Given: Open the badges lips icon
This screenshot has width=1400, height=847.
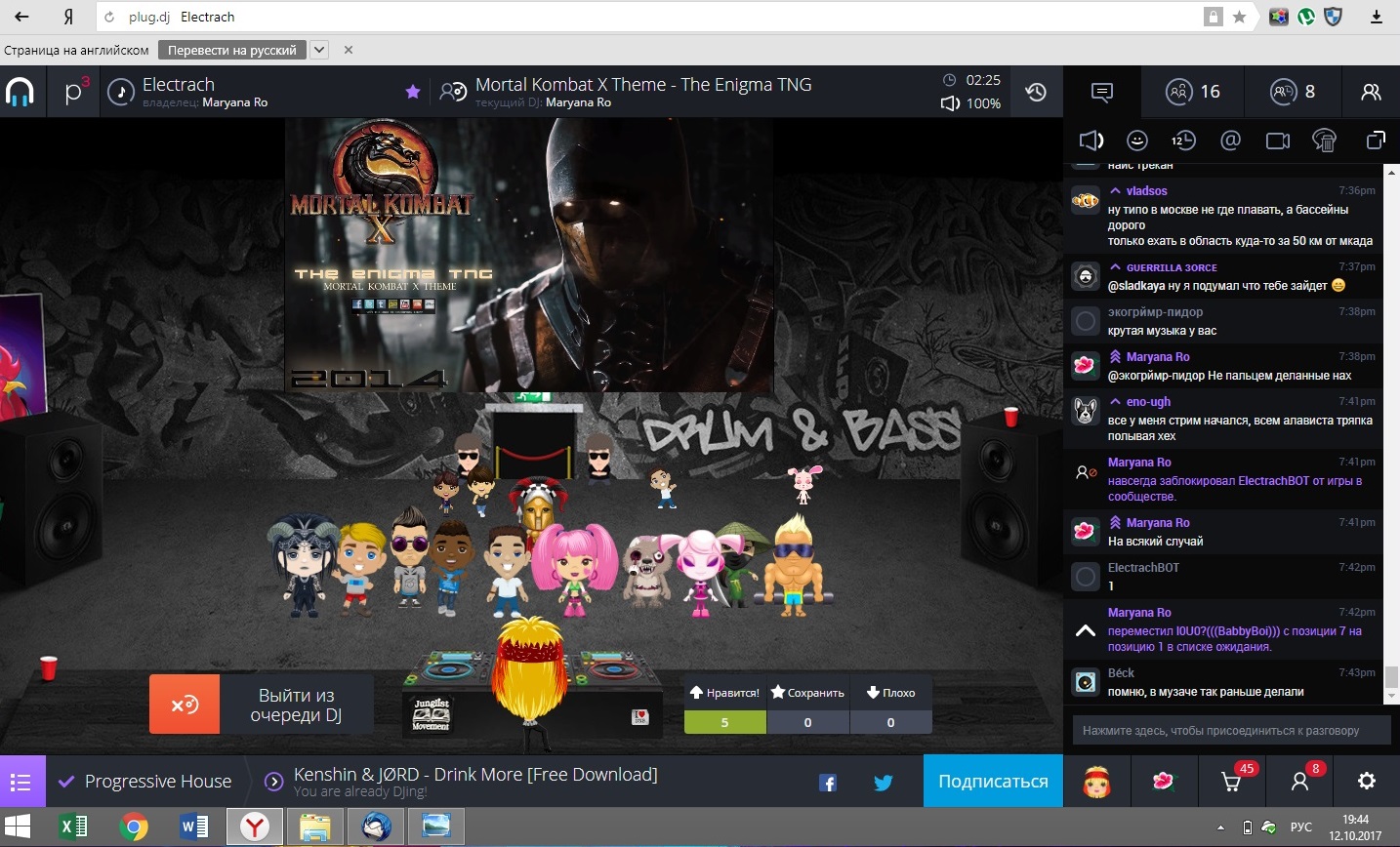Looking at the screenshot, I should pos(1163,782).
